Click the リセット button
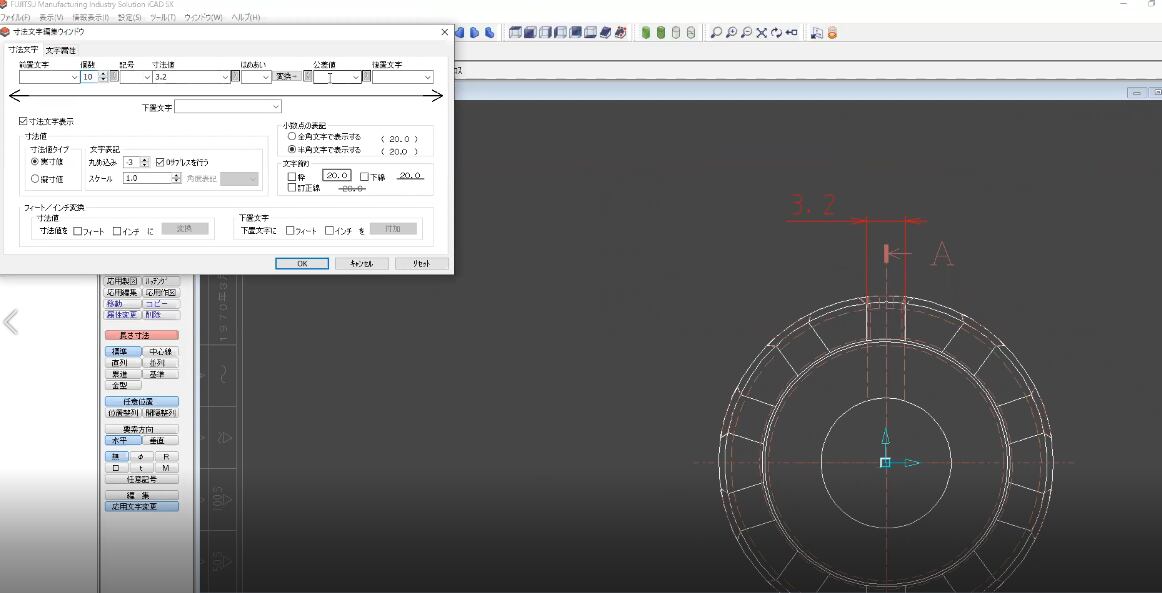This screenshot has height=593, width=1162. [x=421, y=263]
